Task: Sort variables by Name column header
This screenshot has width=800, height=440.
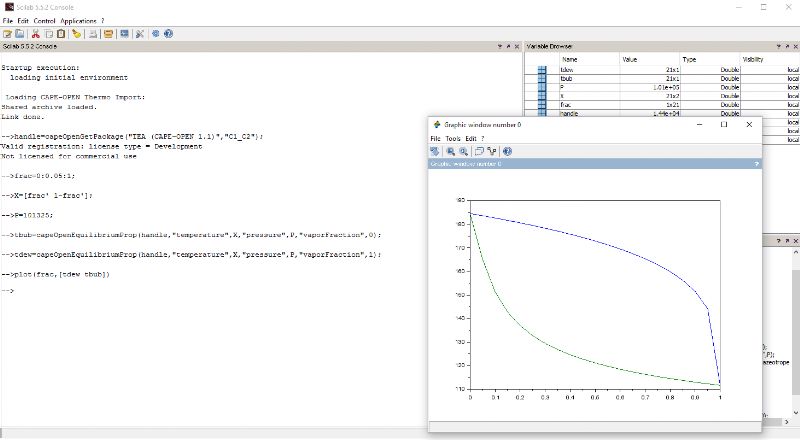Action: 589,59
